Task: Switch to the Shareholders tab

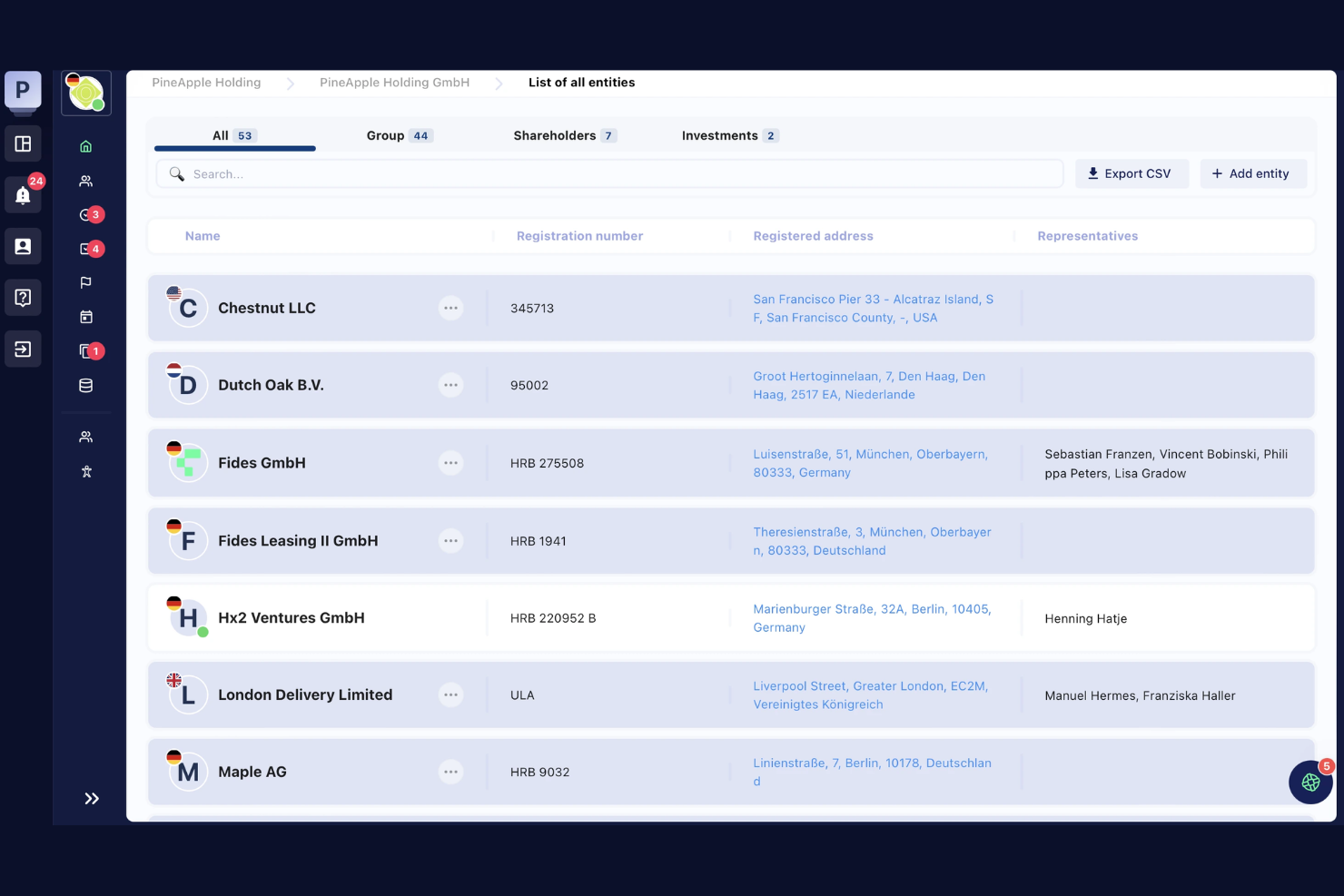Action: click(556, 135)
